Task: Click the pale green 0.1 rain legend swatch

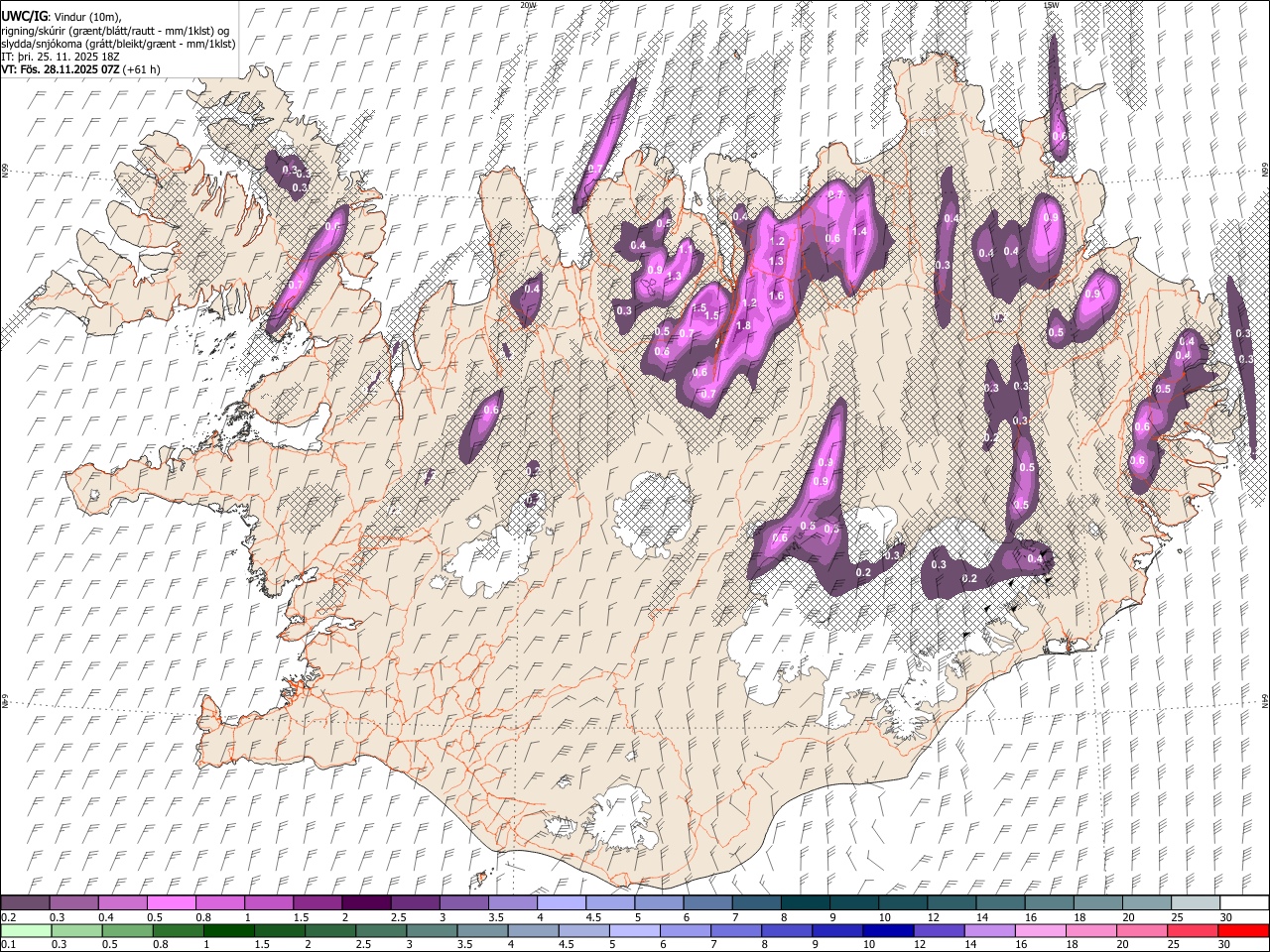Action: pos(25,930)
